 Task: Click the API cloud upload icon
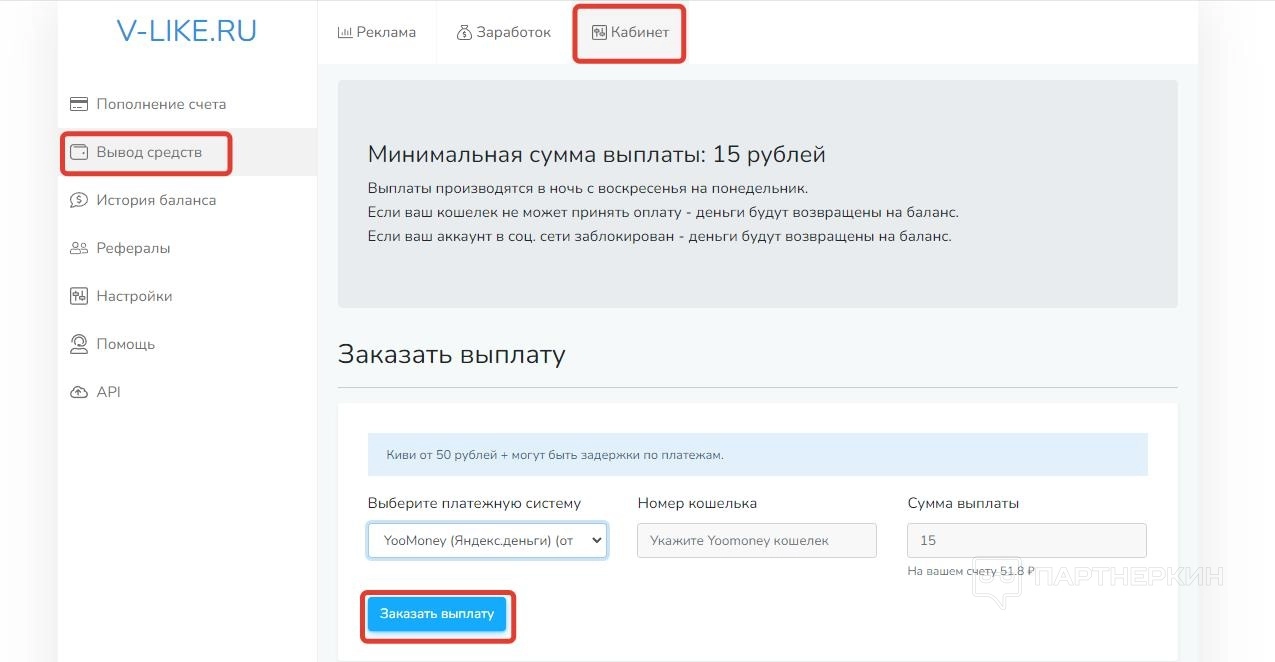tap(79, 392)
